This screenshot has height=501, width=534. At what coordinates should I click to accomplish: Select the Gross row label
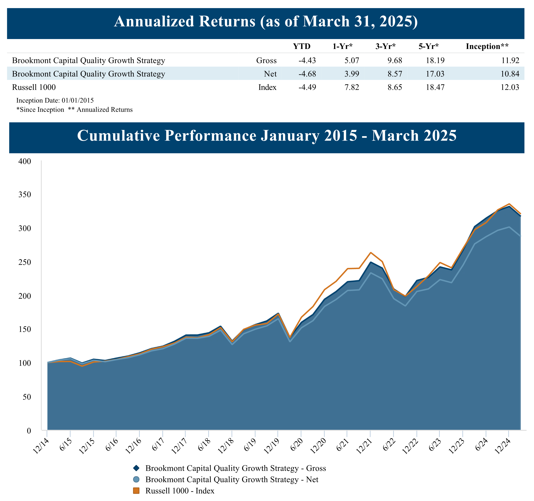tap(266, 60)
